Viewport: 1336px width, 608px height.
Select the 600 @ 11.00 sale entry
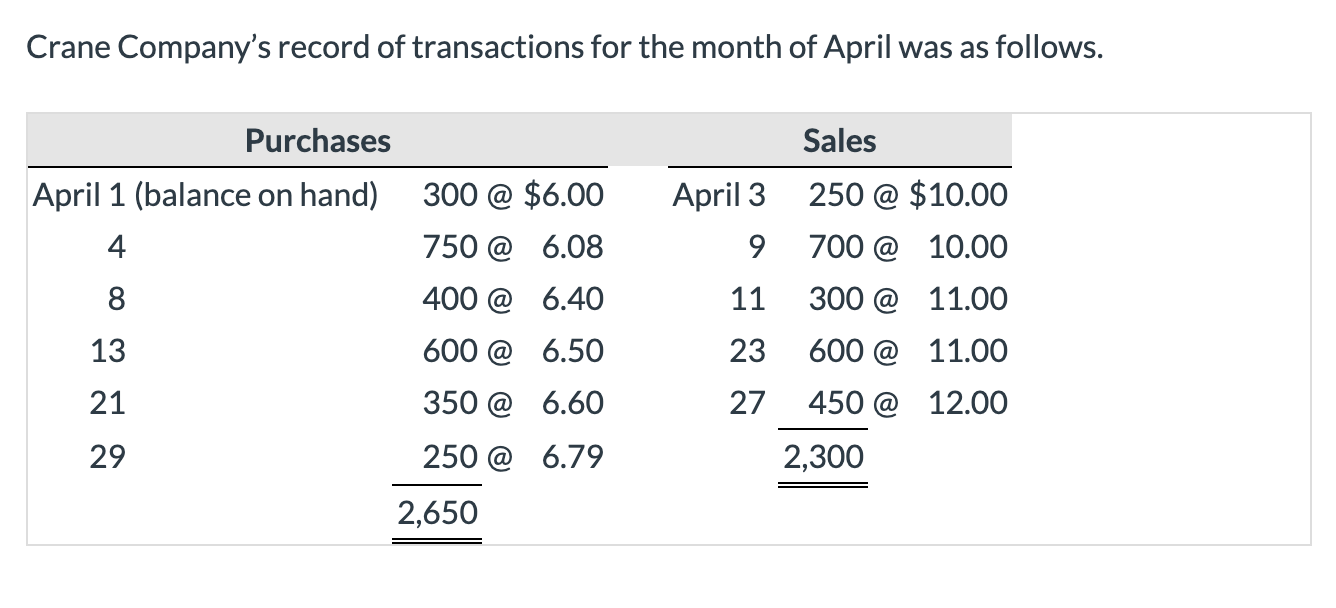(908, 351)
